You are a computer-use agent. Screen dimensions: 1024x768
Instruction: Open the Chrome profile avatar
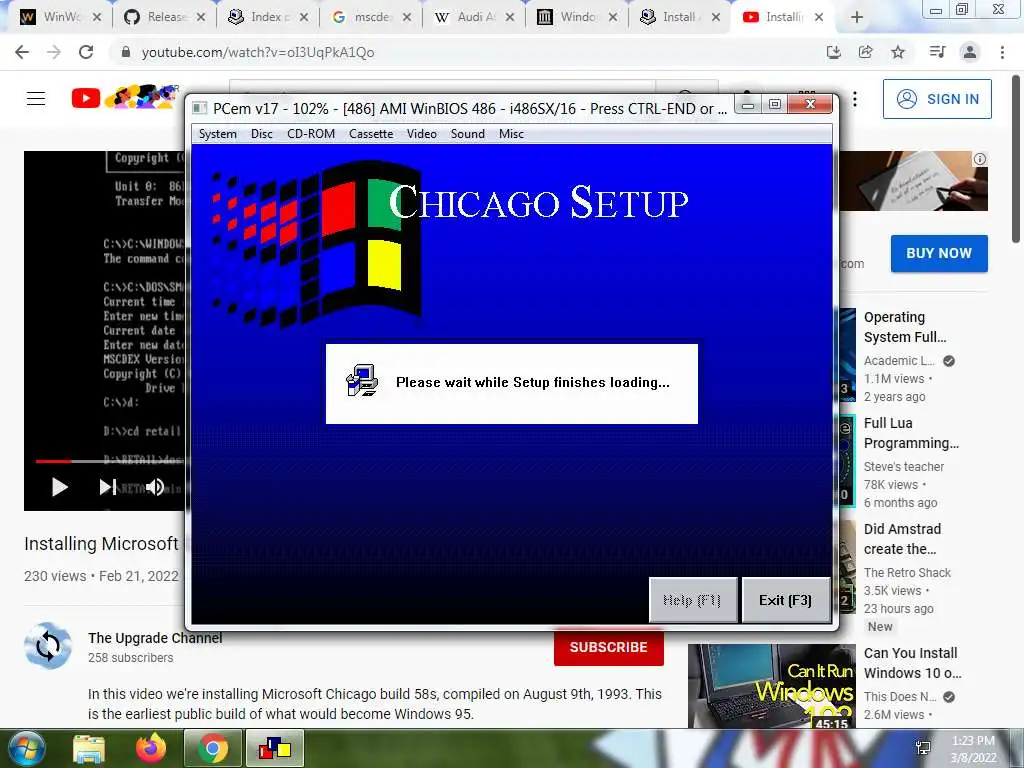pyautogui.click(x=970, y=52)
